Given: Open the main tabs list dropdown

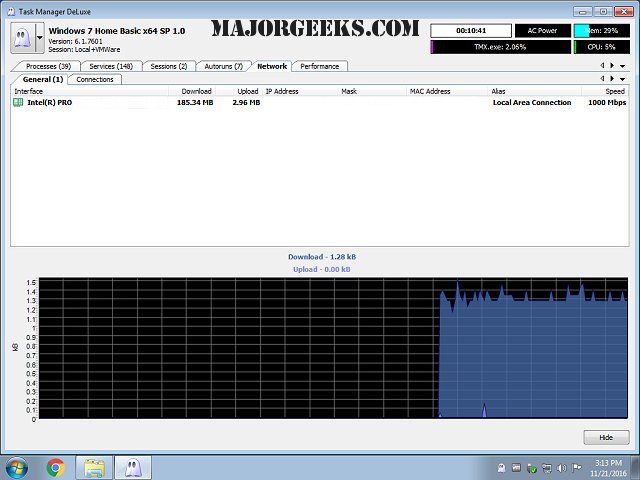Looking at the screenshot, I should 622,66.
